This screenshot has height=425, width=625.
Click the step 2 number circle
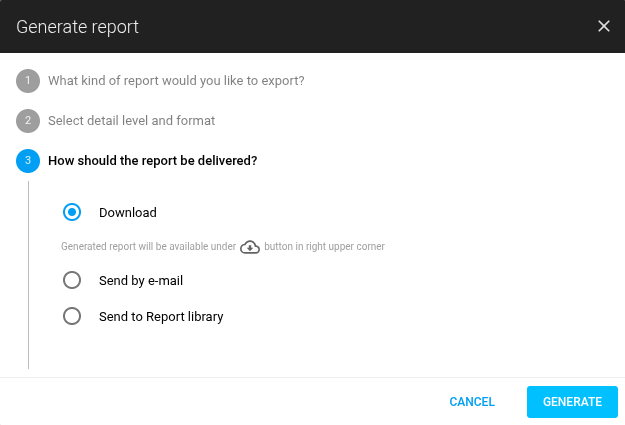[x=28, y=121]
